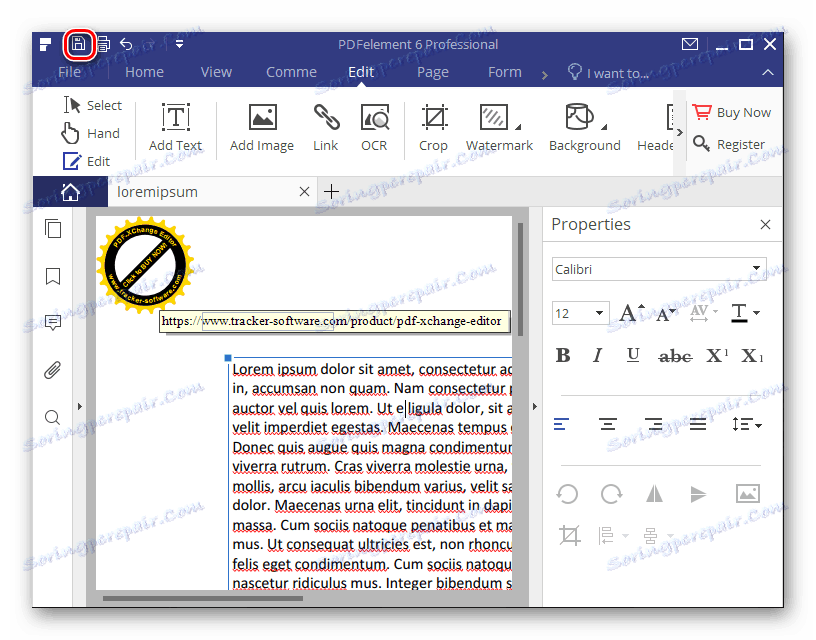Image resolution: width=816 pixels, height=640 pixels.
Task: Toggle Bold formatting
Action: [x=563, y=355]
